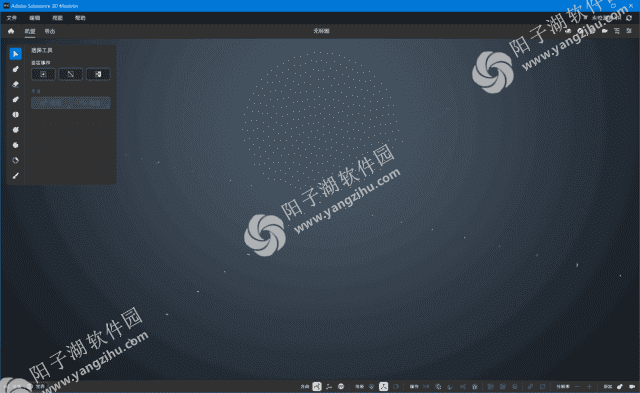Click the square frame icon before the resolution controls
The image size is (640, 393).
click(542, 386)
